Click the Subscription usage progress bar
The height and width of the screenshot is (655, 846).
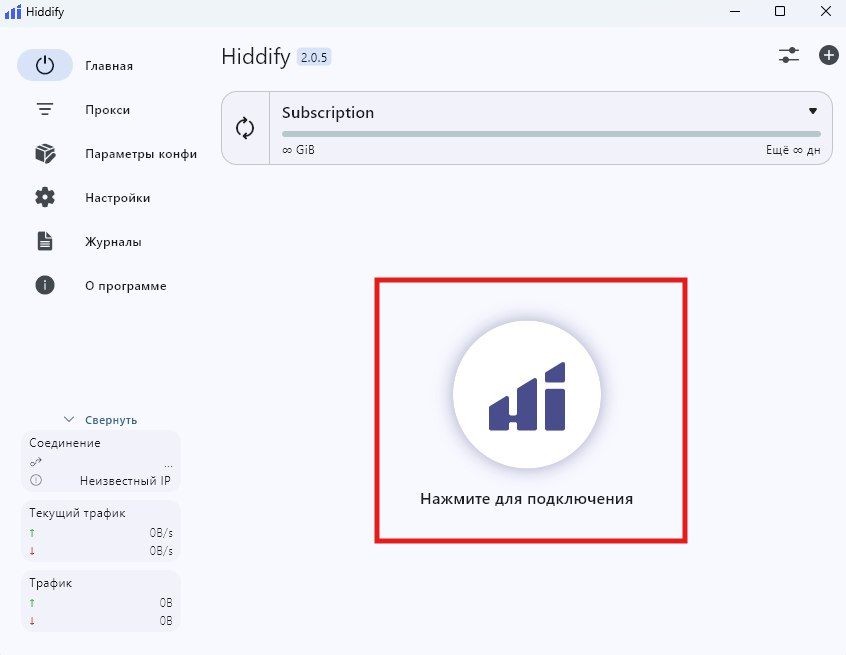click(x=551, y=133)
